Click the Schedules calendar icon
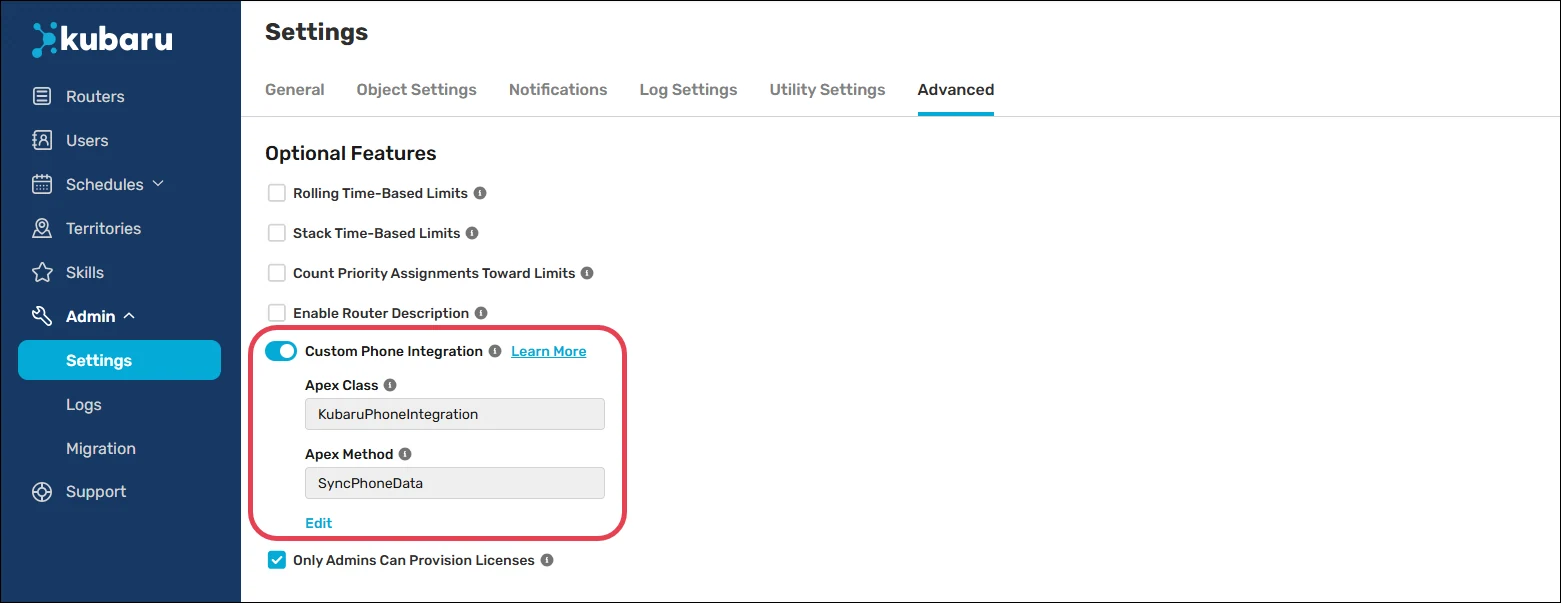 pyautogui.click(x=42, y=185)
